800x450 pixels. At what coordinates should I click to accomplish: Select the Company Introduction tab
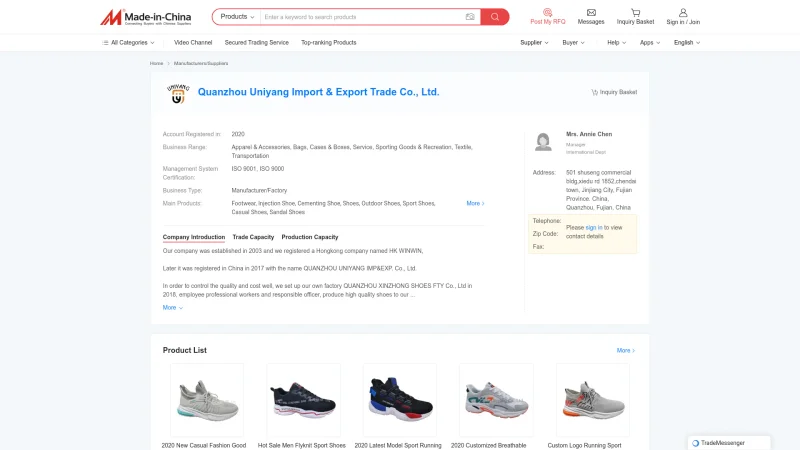coord(194,237)
